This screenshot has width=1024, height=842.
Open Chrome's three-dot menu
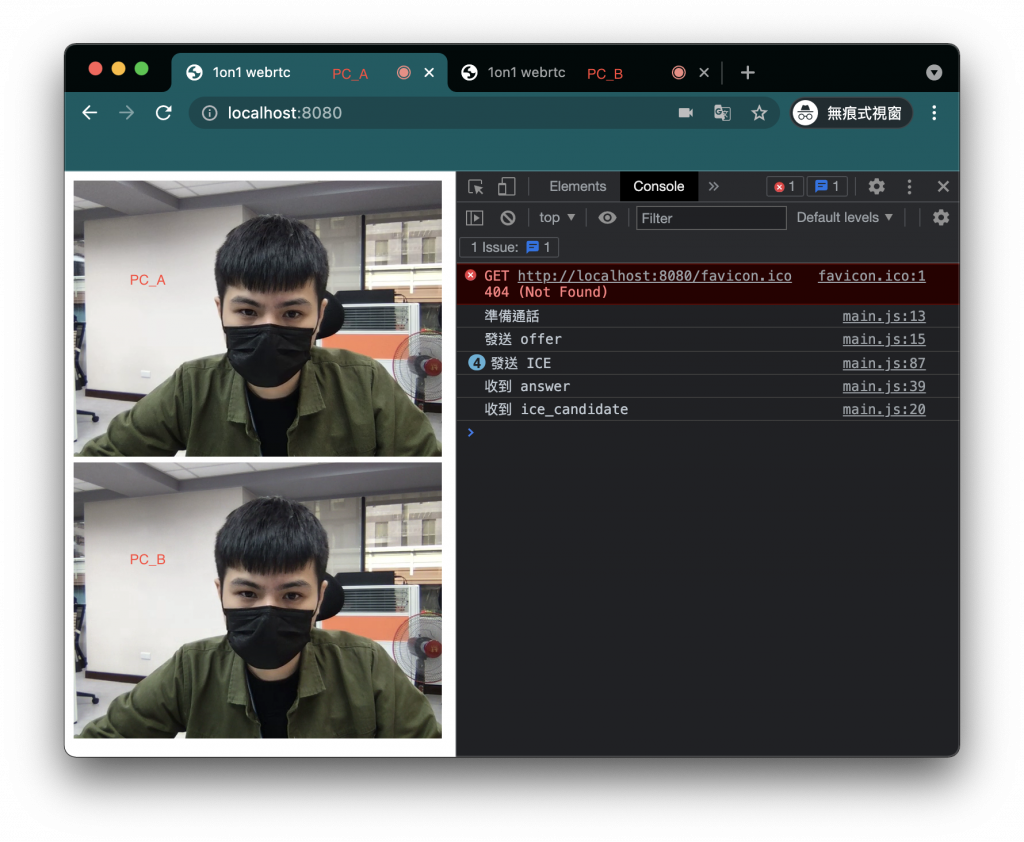(x=934, y=113)
